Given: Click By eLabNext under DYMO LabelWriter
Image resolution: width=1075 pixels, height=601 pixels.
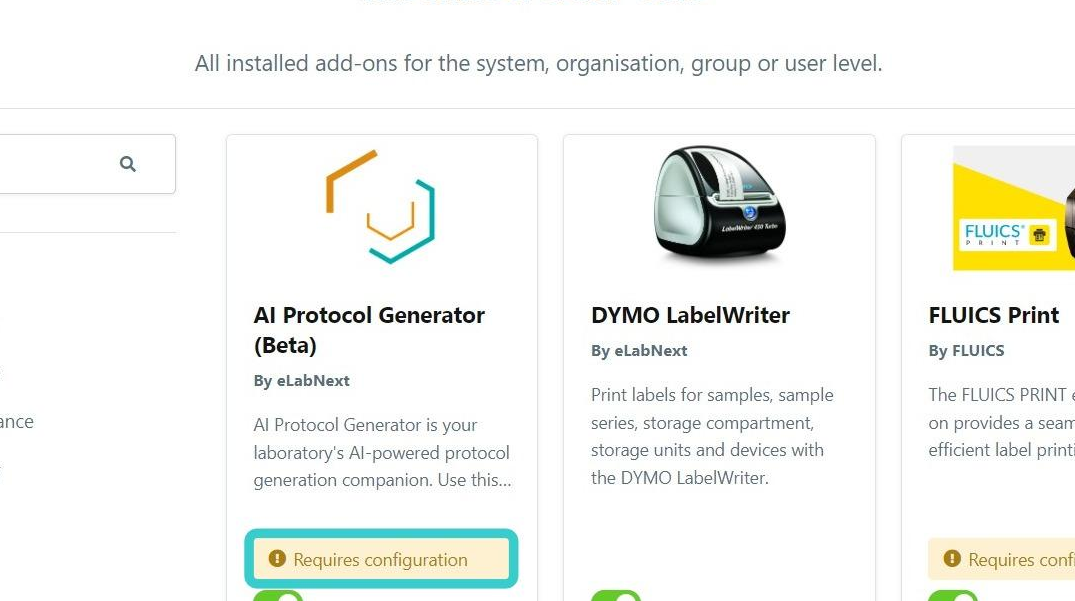Looking at the screenshot, I should 639,351.
